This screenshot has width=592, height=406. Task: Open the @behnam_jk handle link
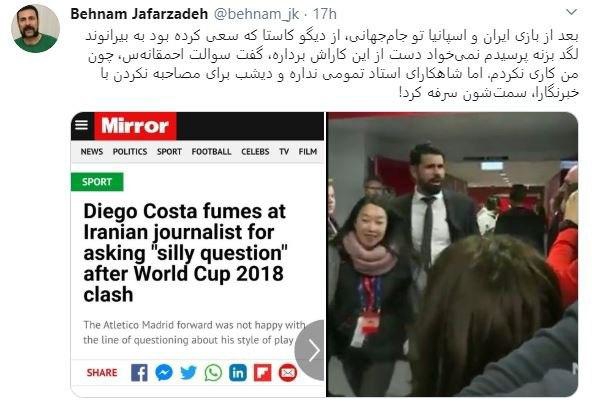(x=256, y=14)
